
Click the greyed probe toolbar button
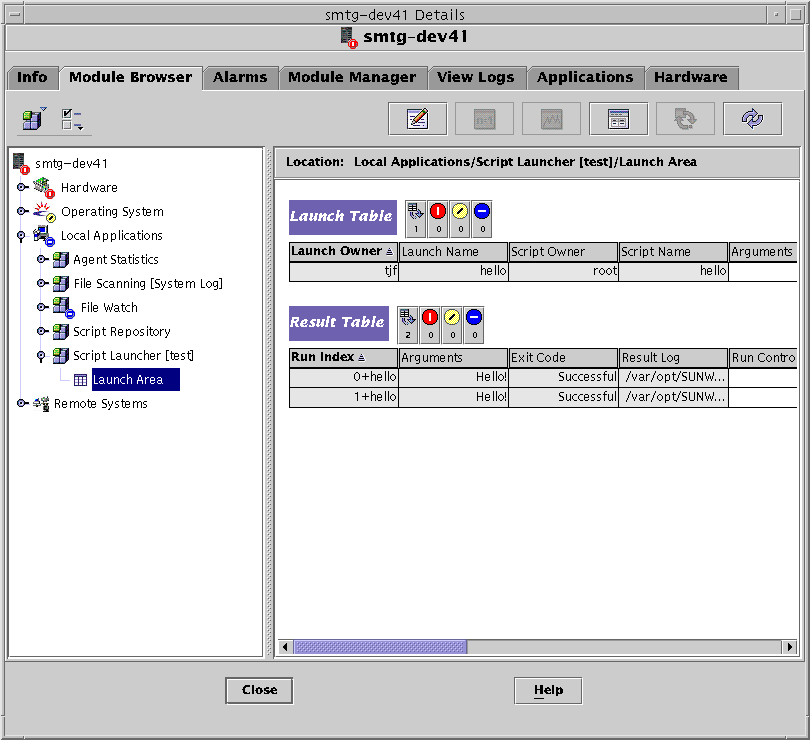point(484,119)
